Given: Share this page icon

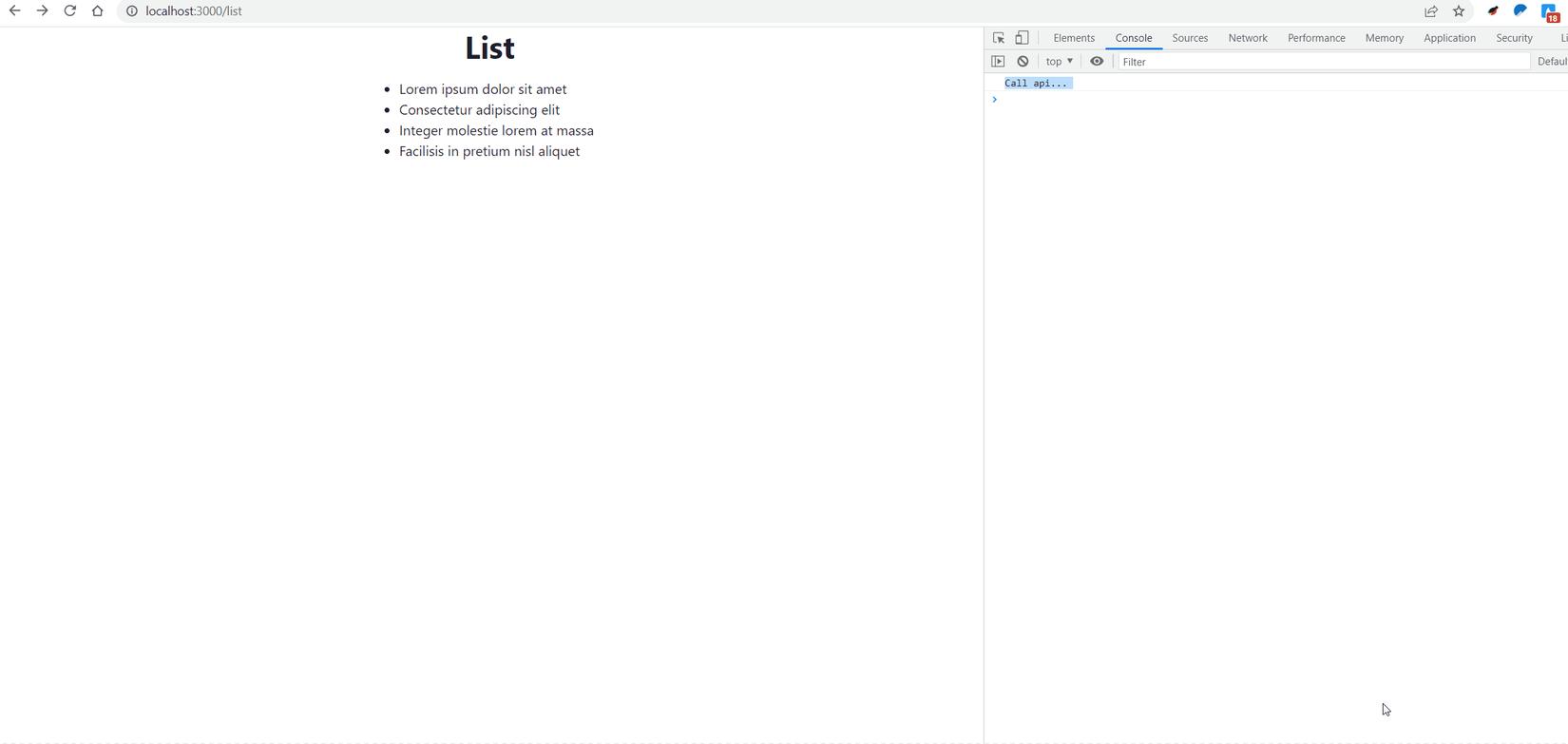Looking at the screenshot, I should coord(1431,11).
